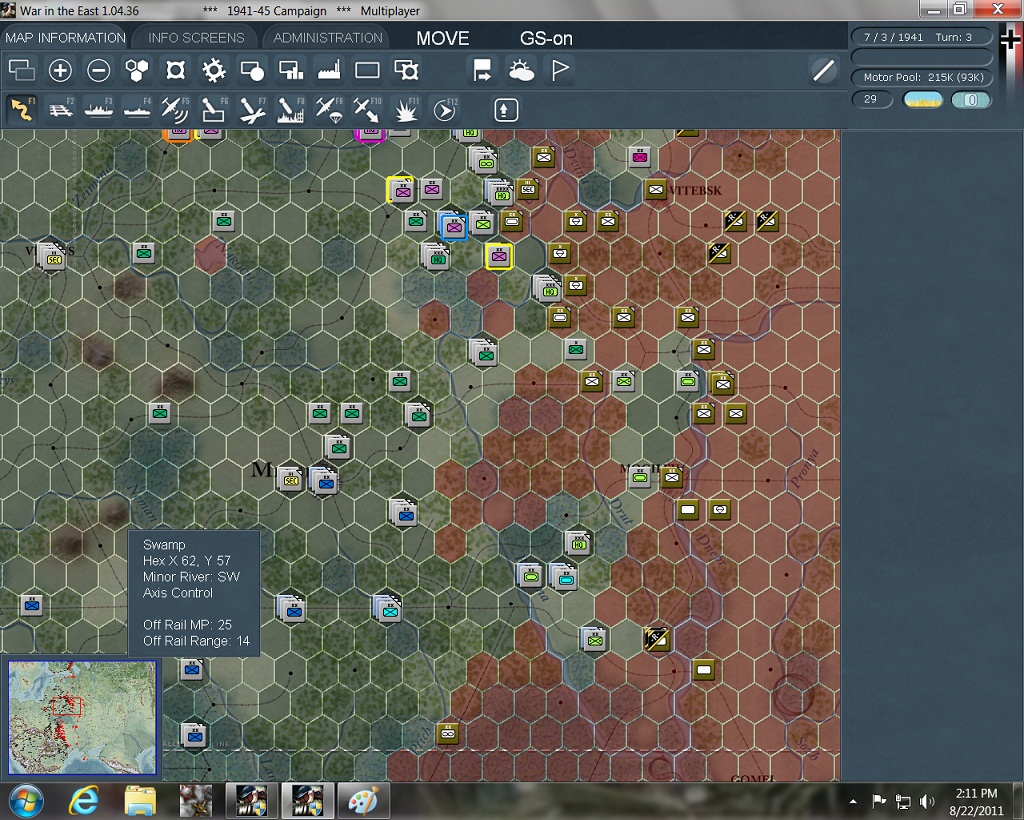
Task: Click the 'Swamp' line in hex tooltip
Action: point(164,544)
